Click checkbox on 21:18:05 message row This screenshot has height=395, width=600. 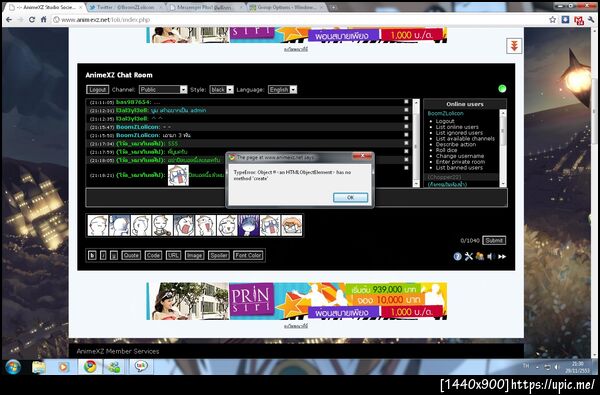(x=406, y=160)
